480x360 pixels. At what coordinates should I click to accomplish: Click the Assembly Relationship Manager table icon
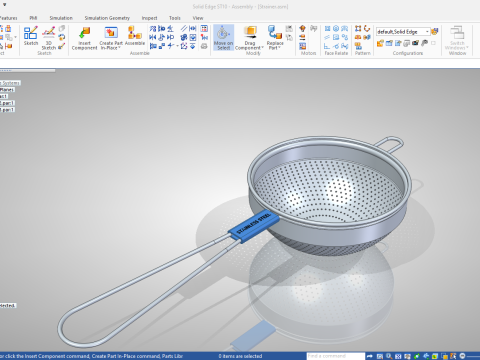(x=204, y=29)
